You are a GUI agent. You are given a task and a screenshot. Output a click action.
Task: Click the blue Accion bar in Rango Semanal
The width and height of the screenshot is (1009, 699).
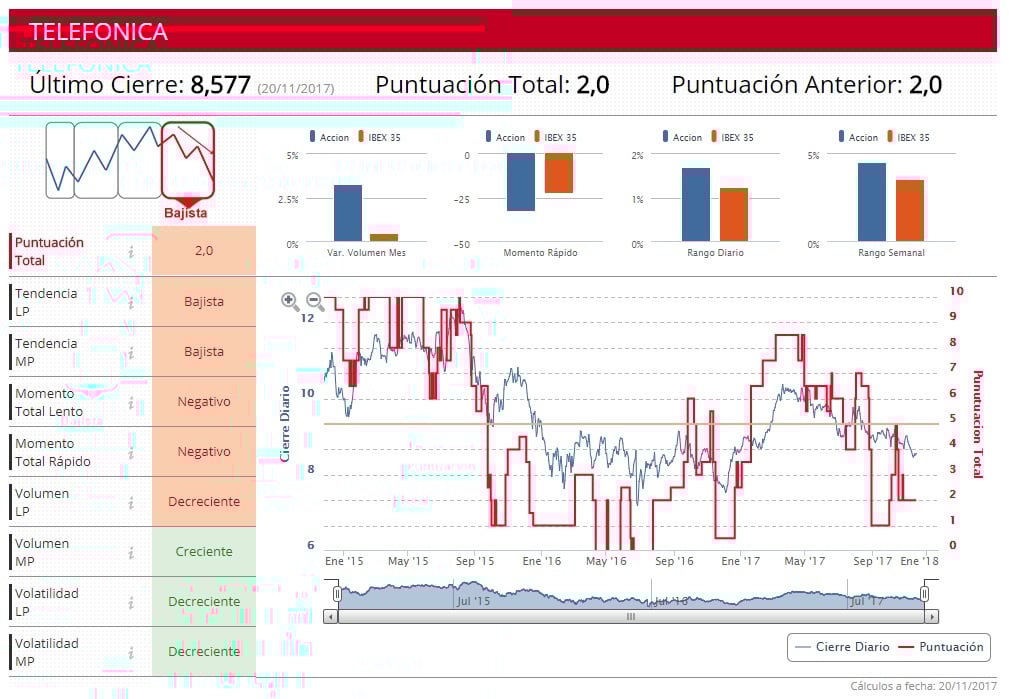[872, 202]
